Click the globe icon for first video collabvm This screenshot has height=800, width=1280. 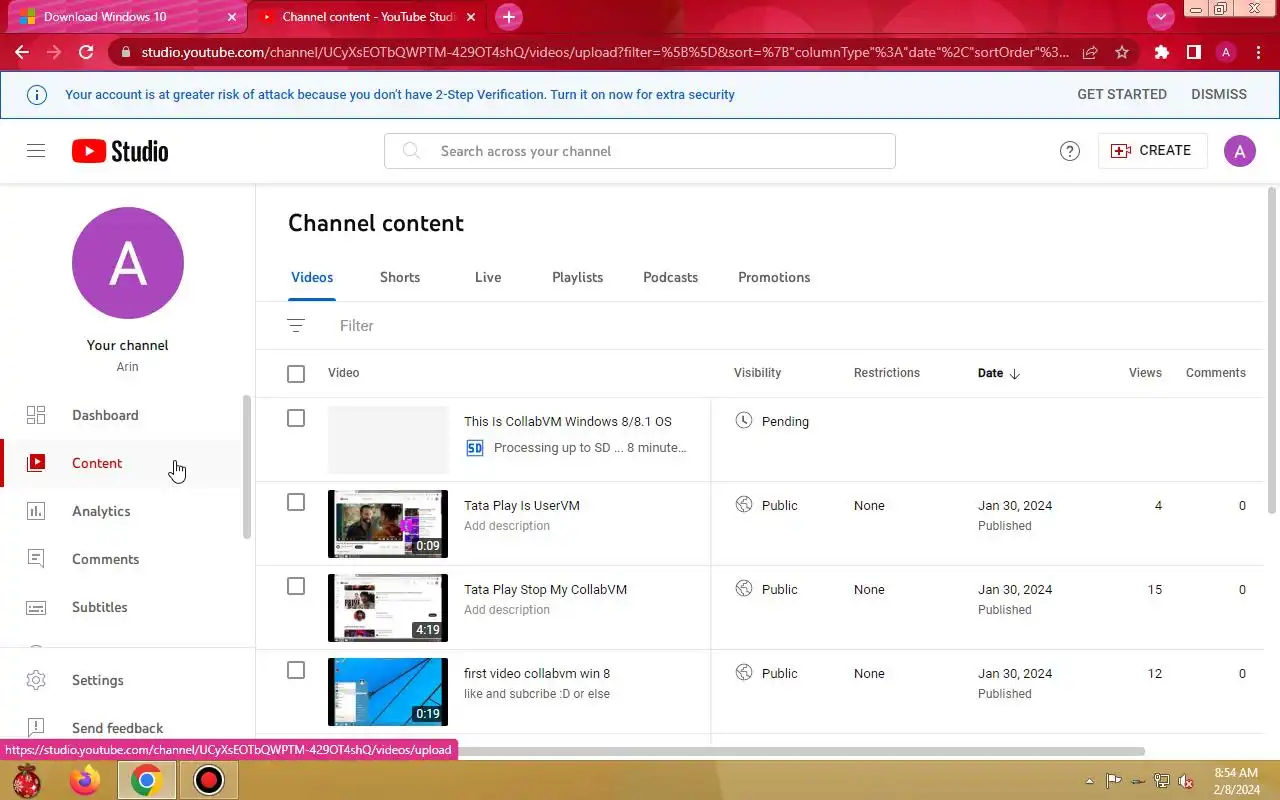click(x=743, y=673)
